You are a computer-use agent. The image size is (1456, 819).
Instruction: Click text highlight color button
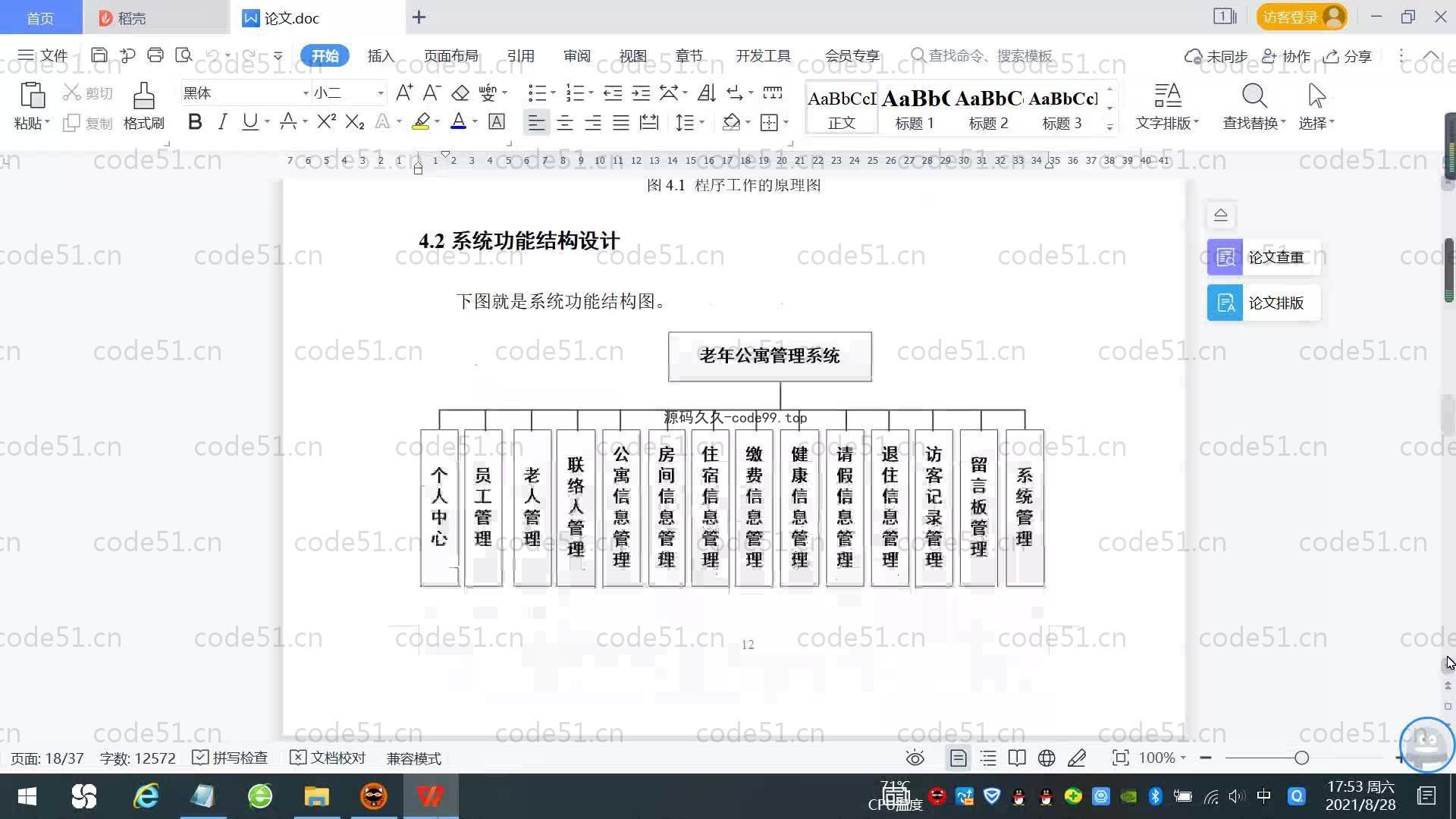tap(421, 121)
